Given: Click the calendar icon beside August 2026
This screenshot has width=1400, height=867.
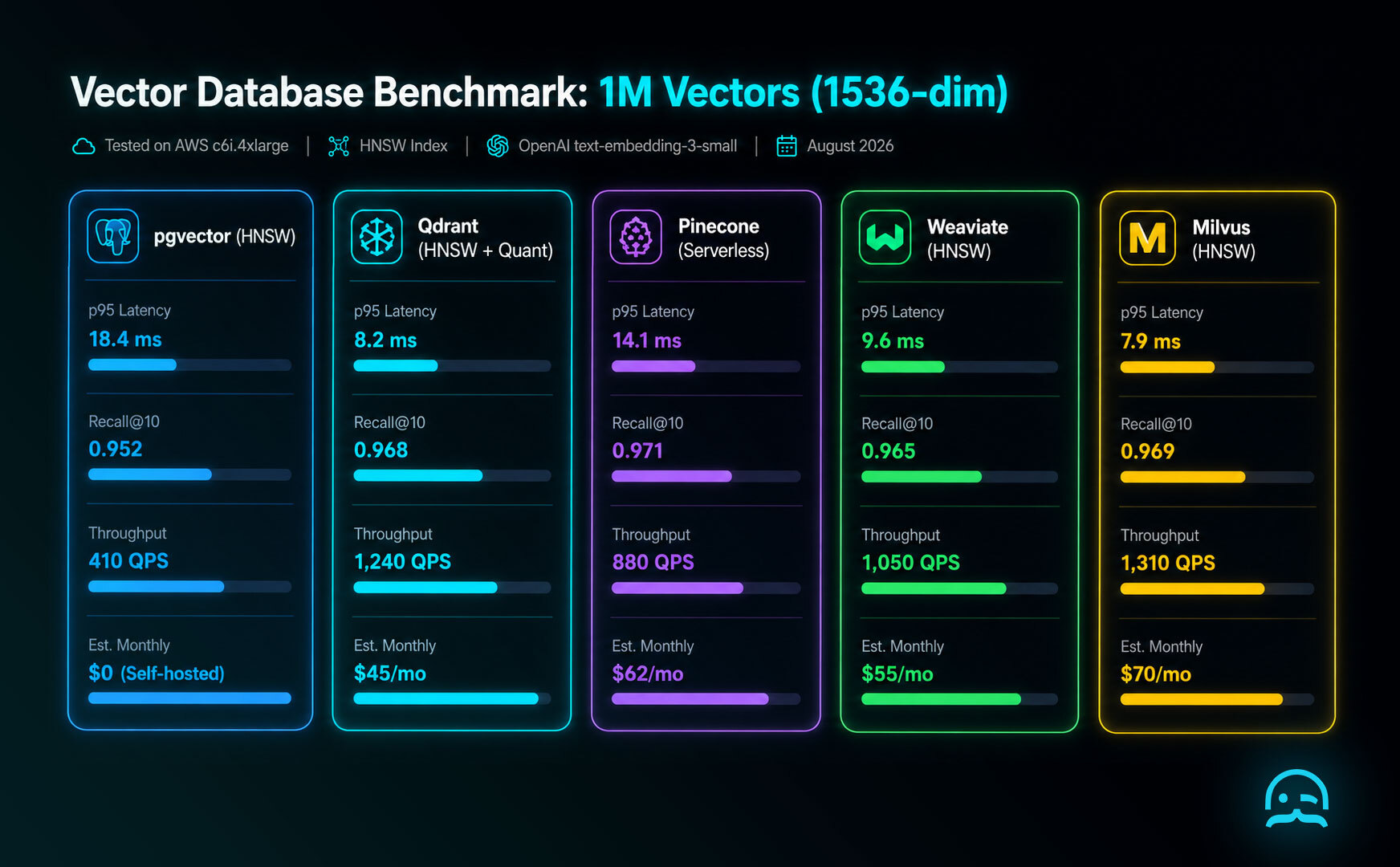Looking at the screenshot, I should [x=787, y=146].
